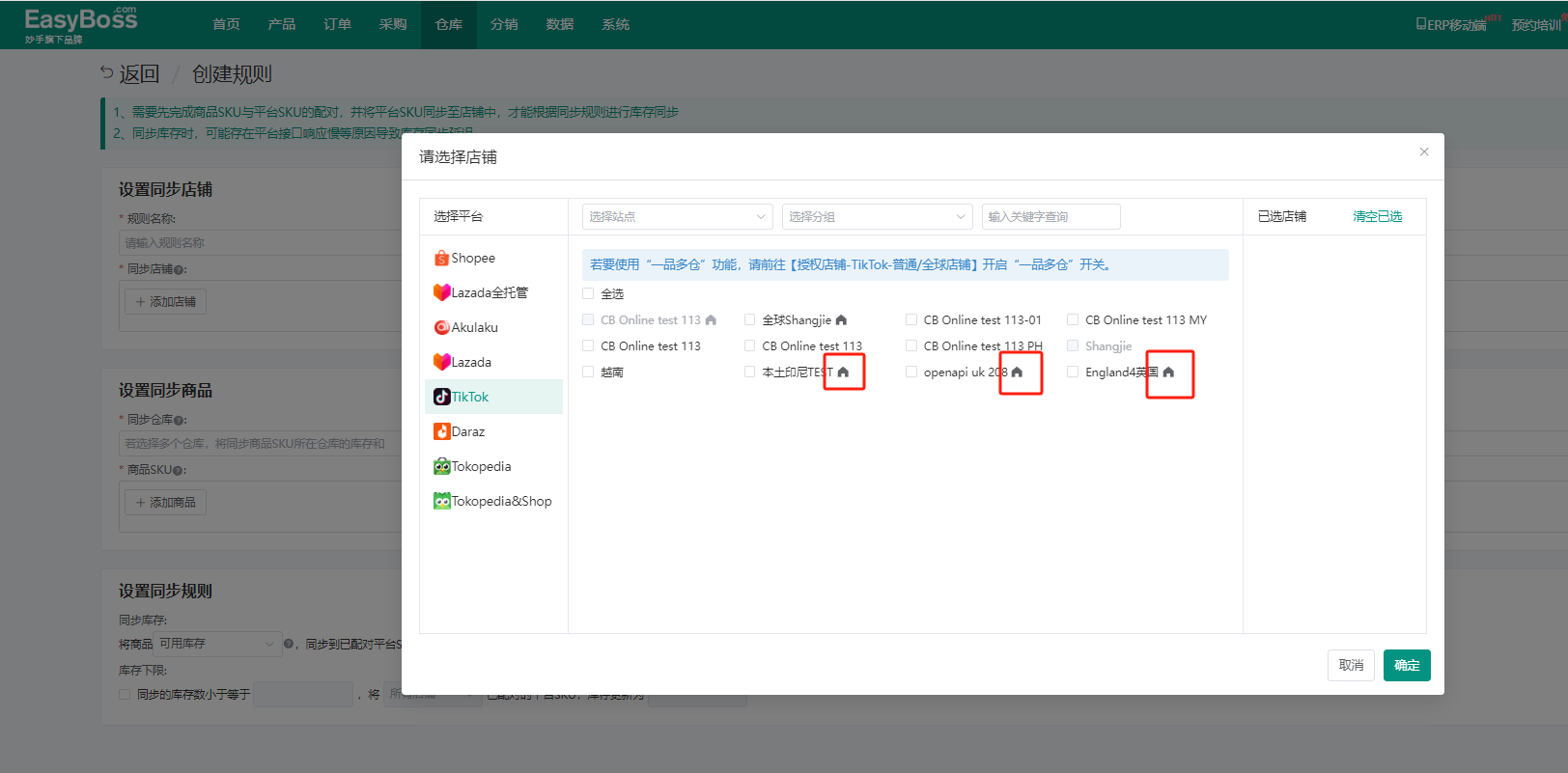Select the Tokopedia&Shop platform text

pos(502,501)
